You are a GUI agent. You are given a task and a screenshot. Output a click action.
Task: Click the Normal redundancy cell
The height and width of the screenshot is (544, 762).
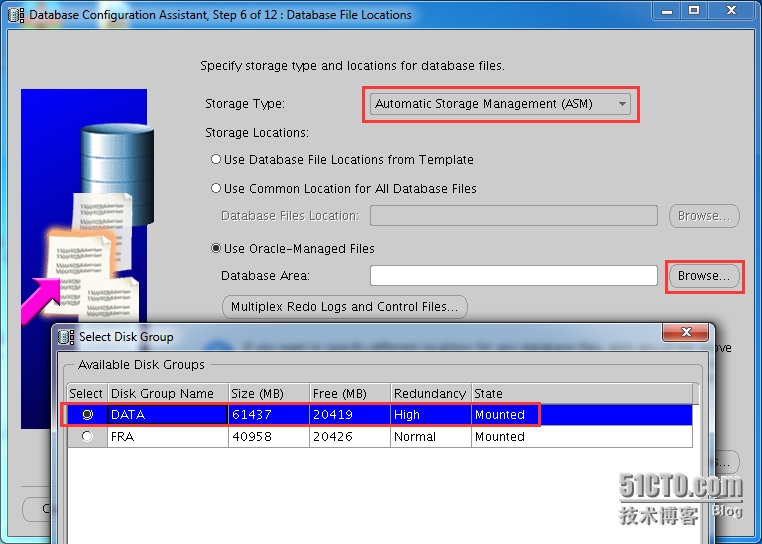click(431, 437)
